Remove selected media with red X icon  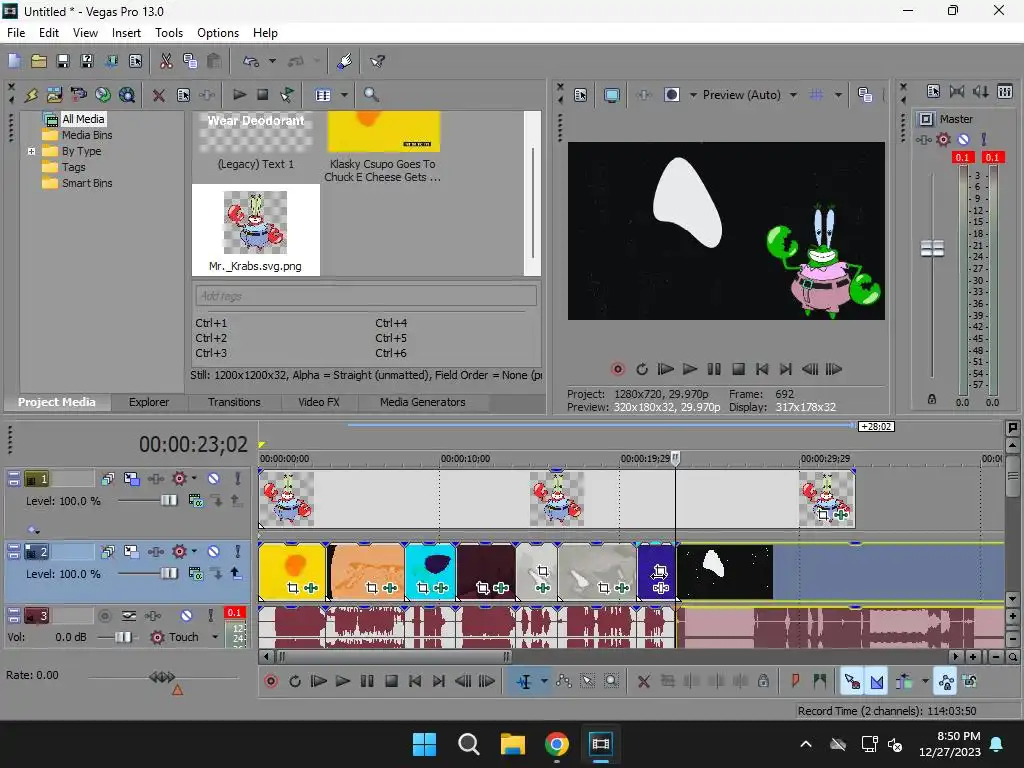158,95
